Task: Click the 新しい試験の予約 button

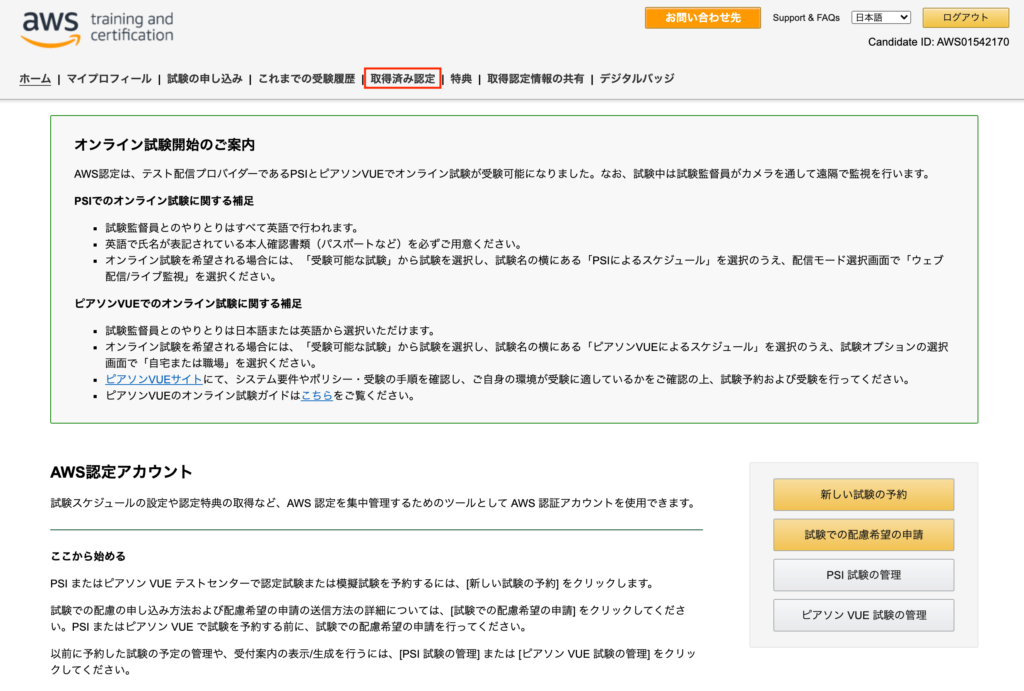Action: [x=863, y=494]
